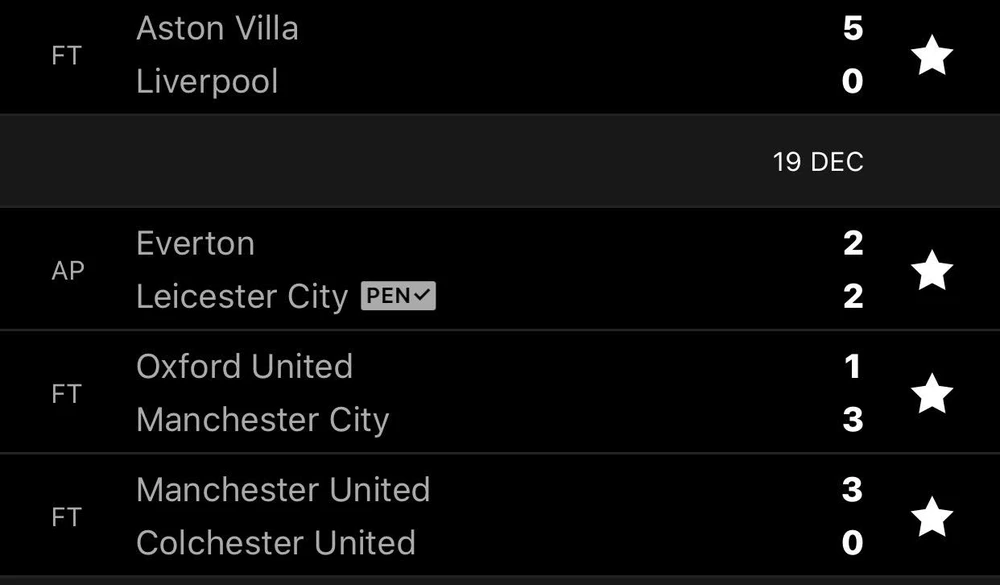
Task: Open Everton team entry
Action: [195, 244]
